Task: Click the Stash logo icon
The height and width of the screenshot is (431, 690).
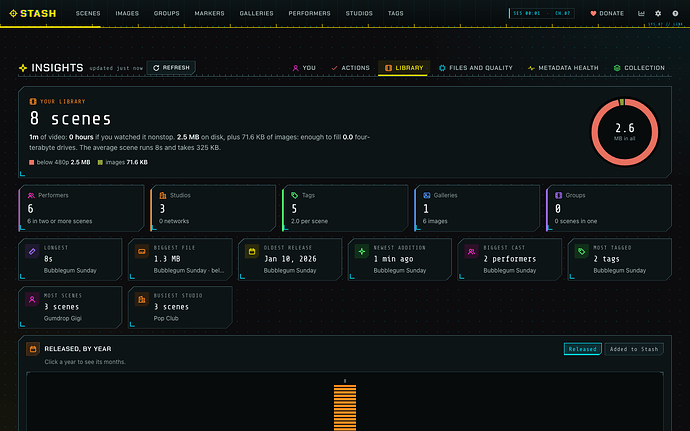Action: pos(13,14)
